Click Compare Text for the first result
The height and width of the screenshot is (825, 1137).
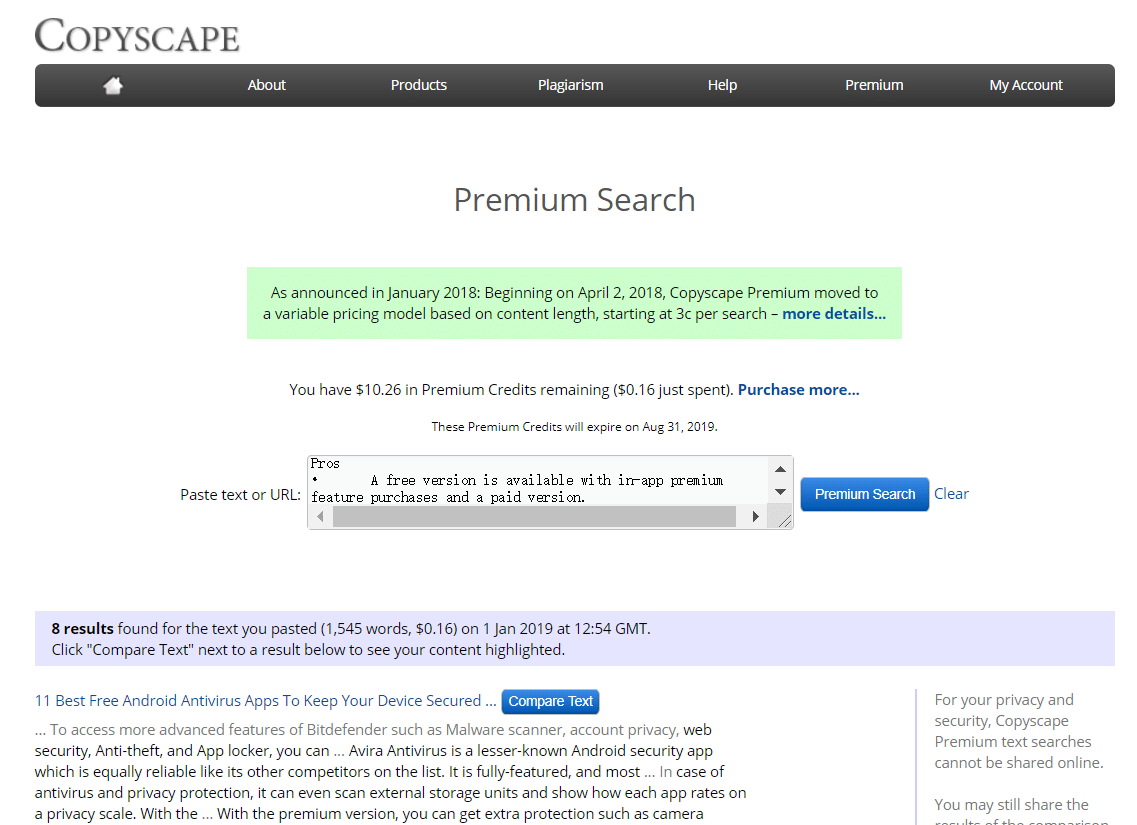[550, 702]
